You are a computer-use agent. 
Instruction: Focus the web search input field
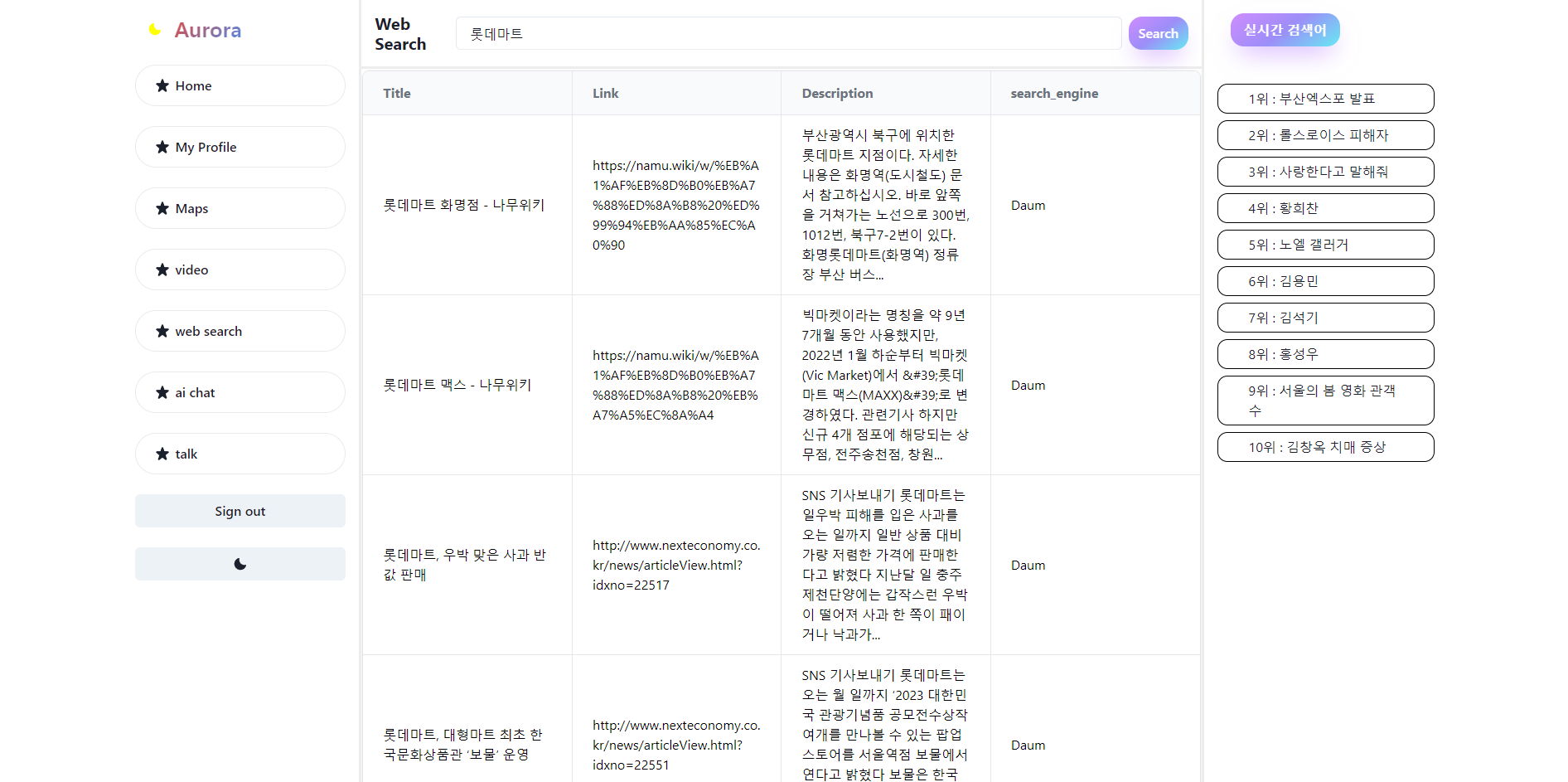point(788,33)
